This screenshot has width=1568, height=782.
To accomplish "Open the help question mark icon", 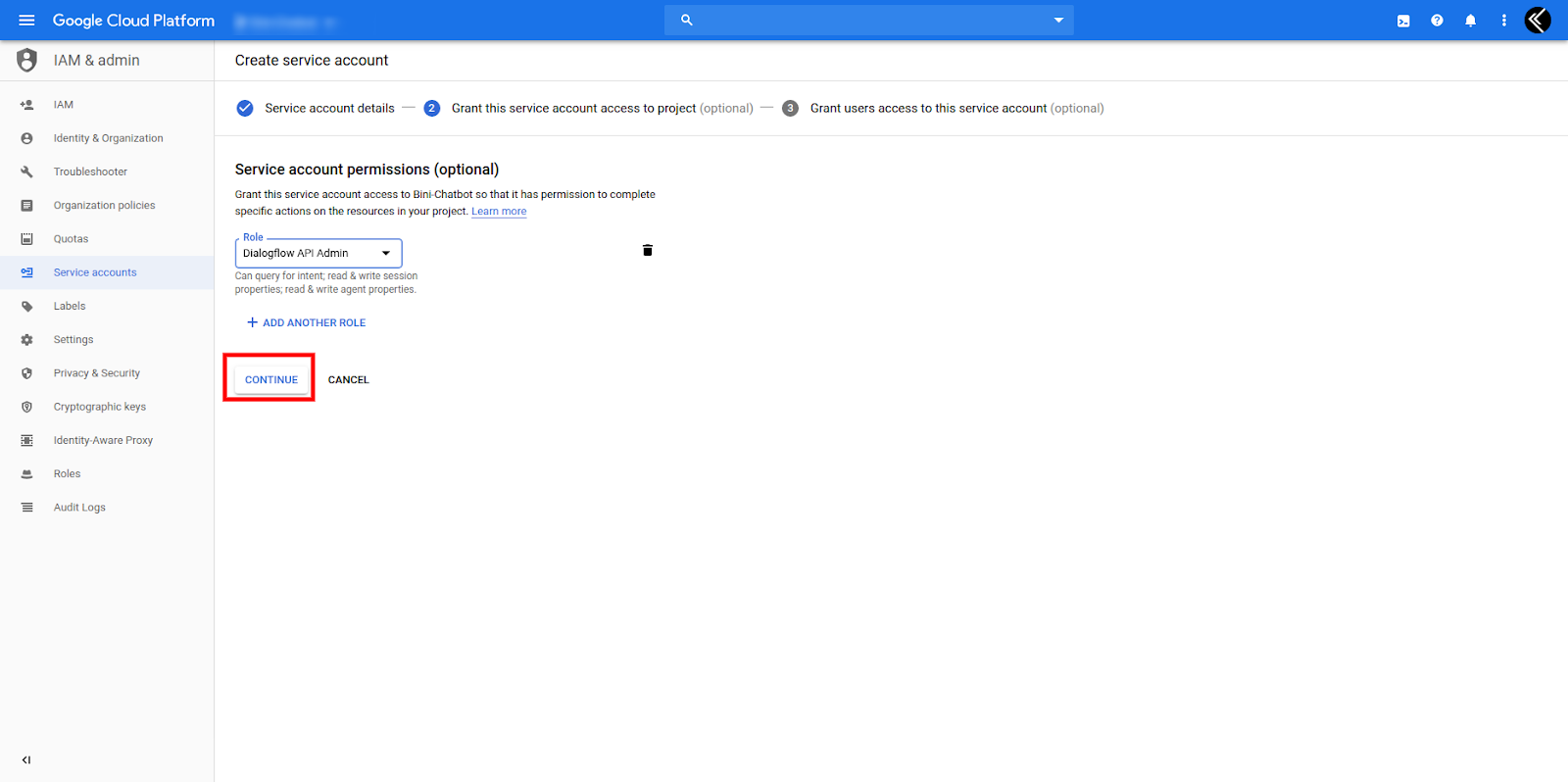I will [1437, 21].
